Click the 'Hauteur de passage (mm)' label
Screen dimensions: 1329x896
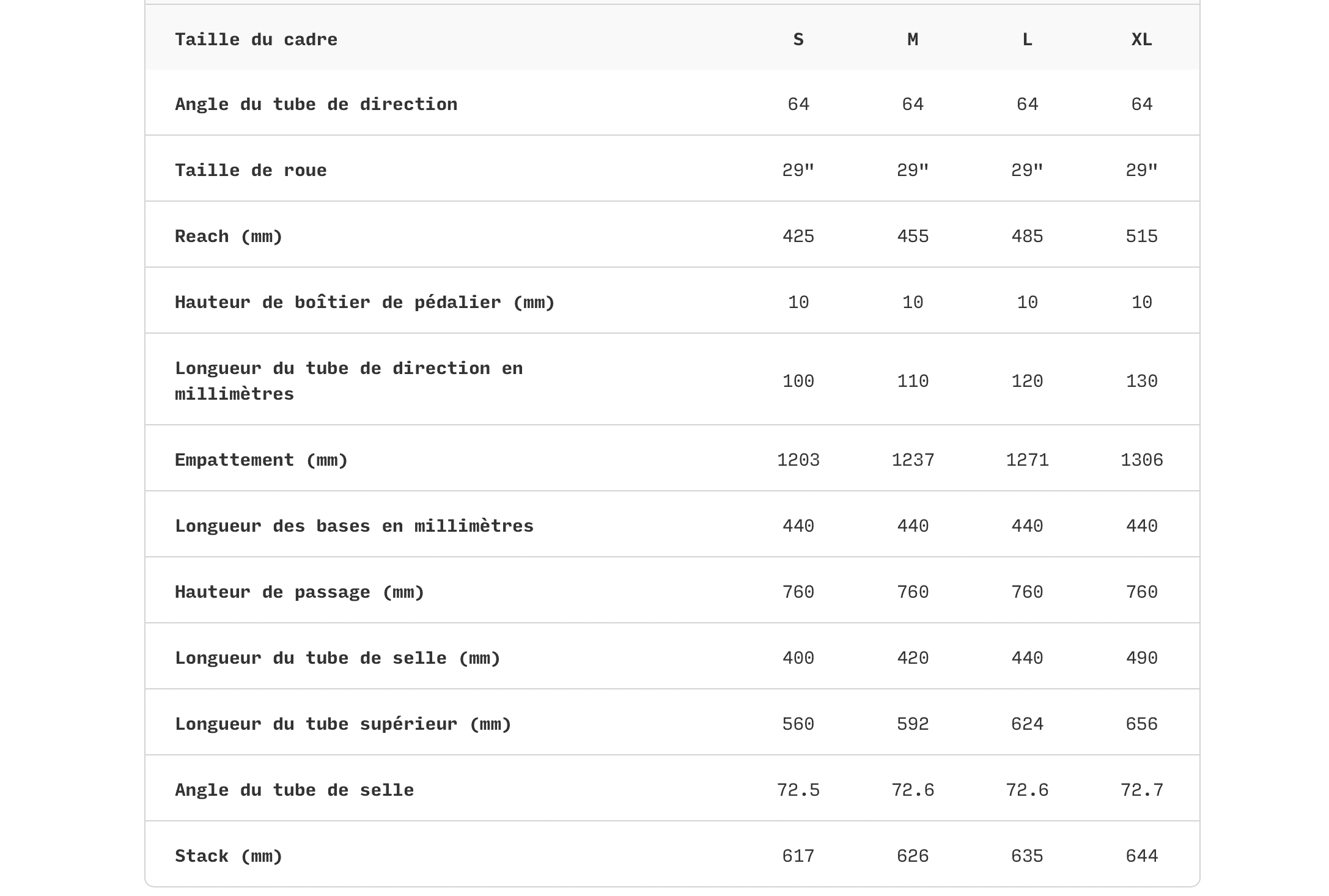(x=300, y=592)
